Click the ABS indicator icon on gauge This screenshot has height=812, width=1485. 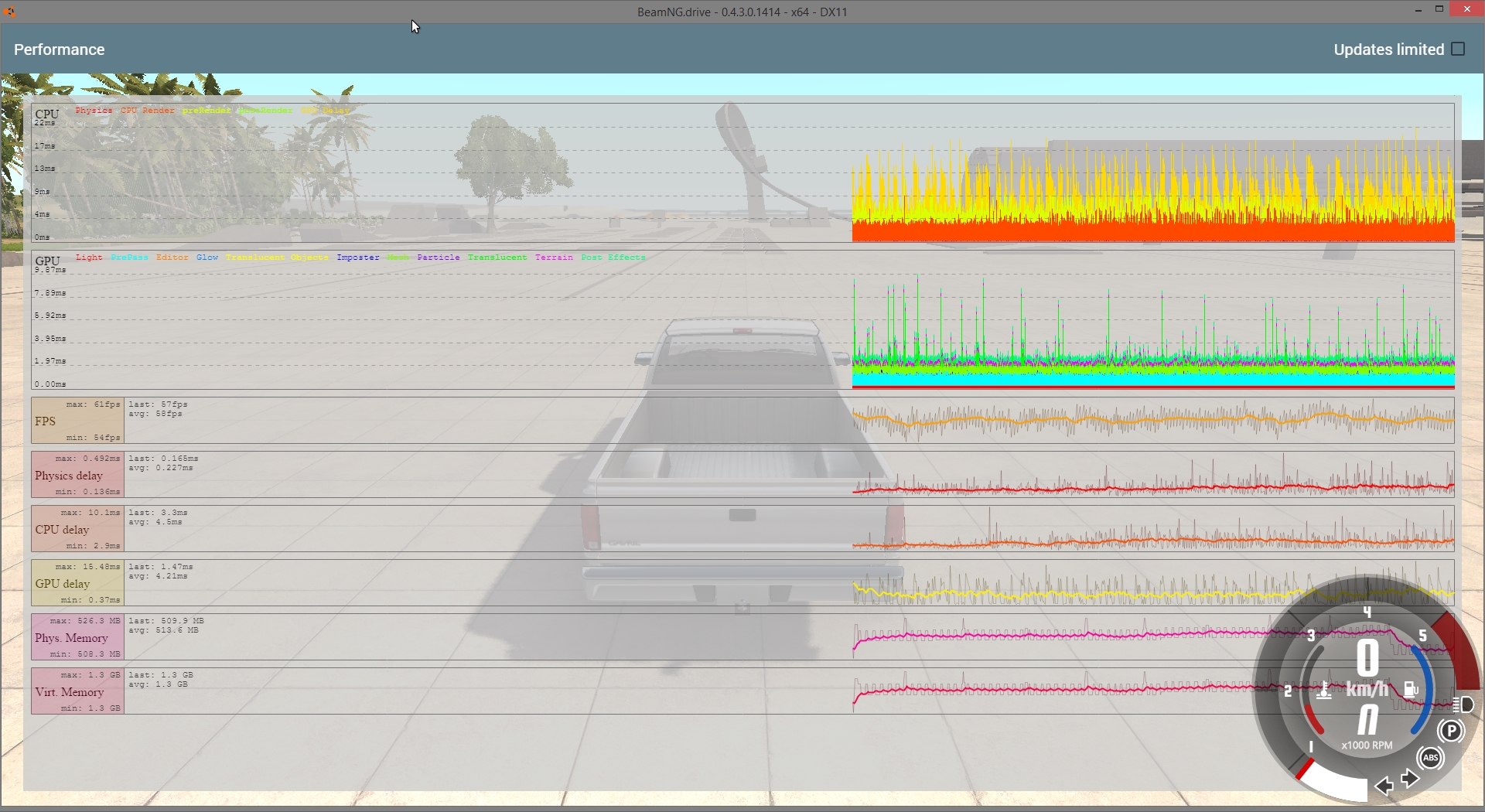pyautogui.click(x=1430, y=758)
